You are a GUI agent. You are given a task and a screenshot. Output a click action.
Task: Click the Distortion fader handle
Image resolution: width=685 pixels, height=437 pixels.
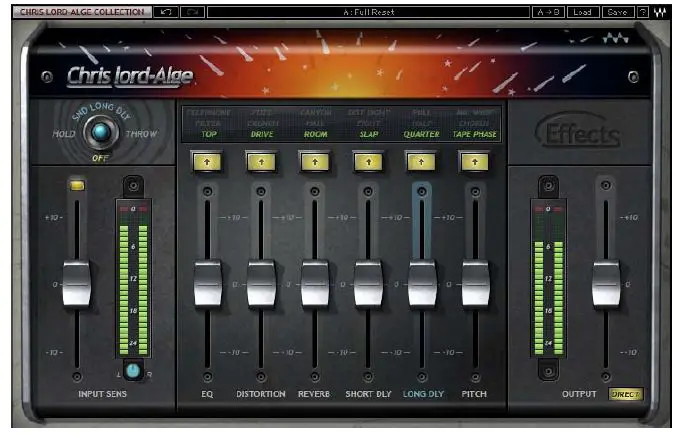261,283
